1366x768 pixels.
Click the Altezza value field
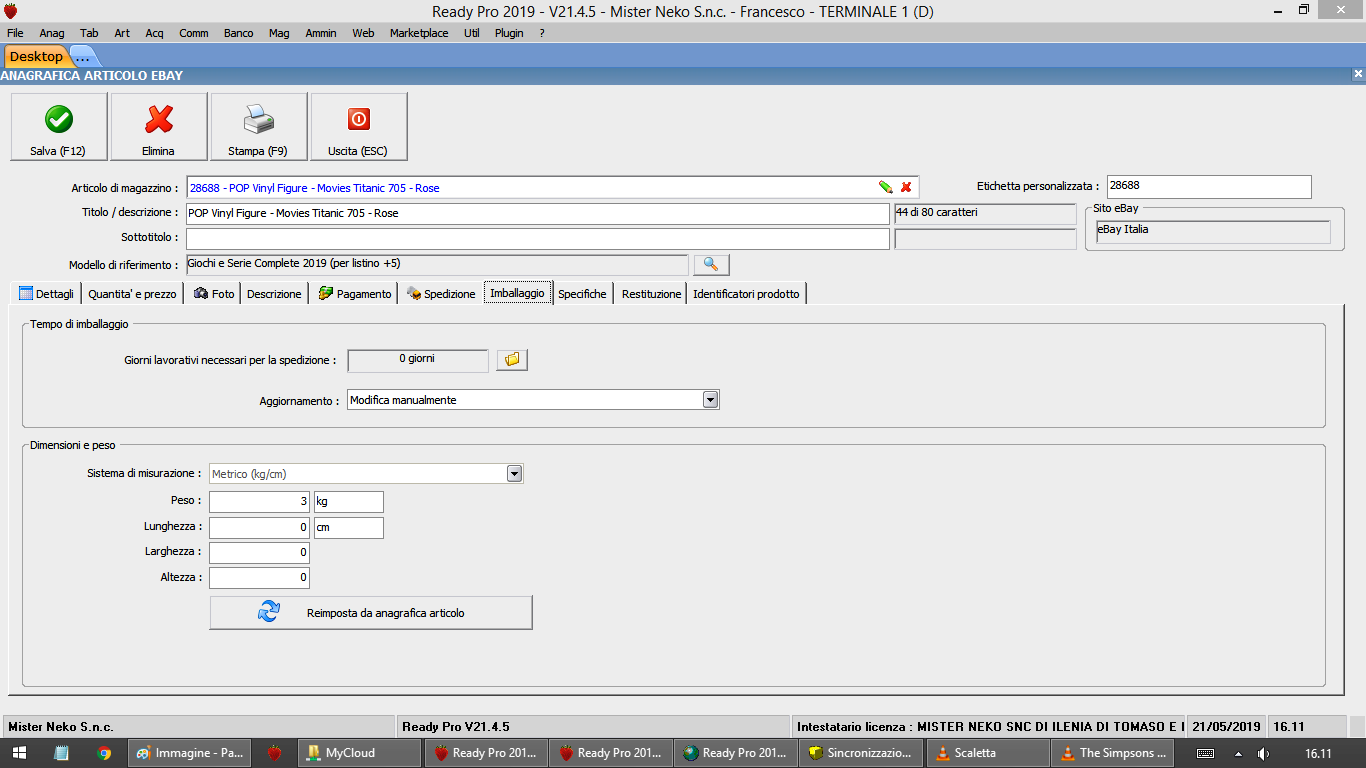click(x=259, y=578)
